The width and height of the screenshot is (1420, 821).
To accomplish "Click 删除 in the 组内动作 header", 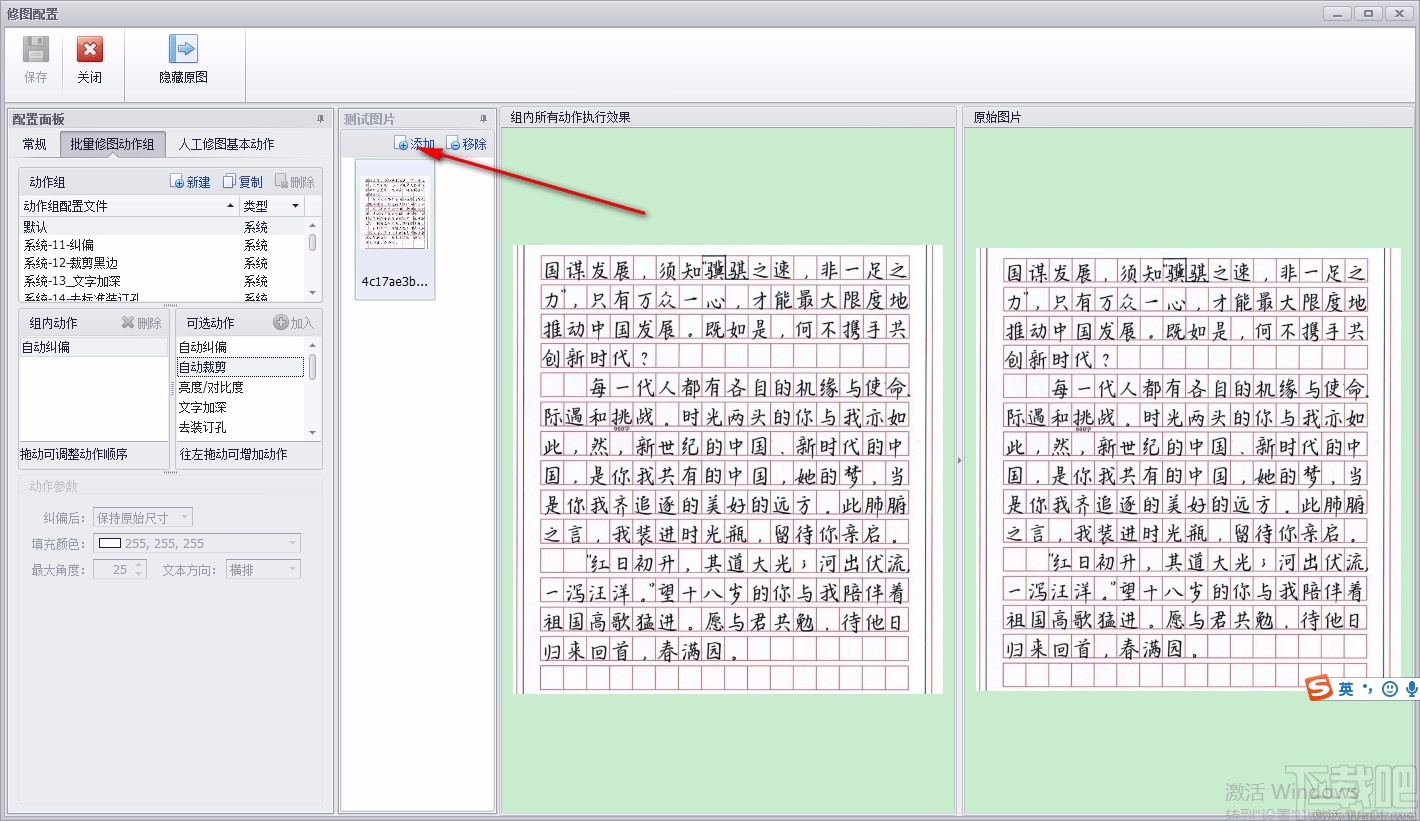I will pyautogui.click(x=141, y=323).
